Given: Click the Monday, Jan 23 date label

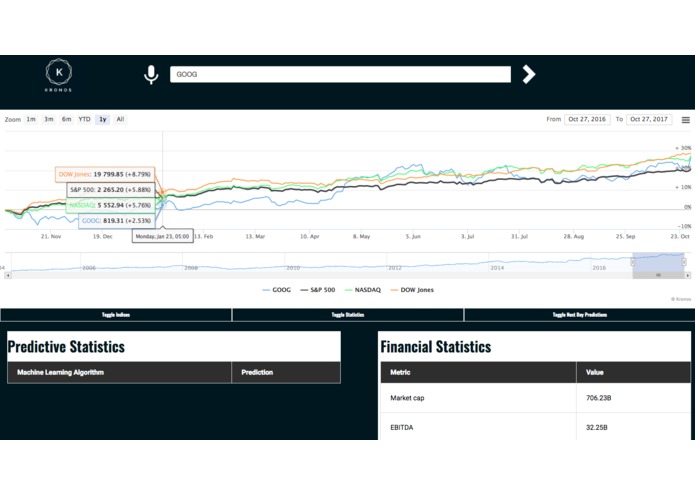Looking at the screenshot, I should 162,236.
